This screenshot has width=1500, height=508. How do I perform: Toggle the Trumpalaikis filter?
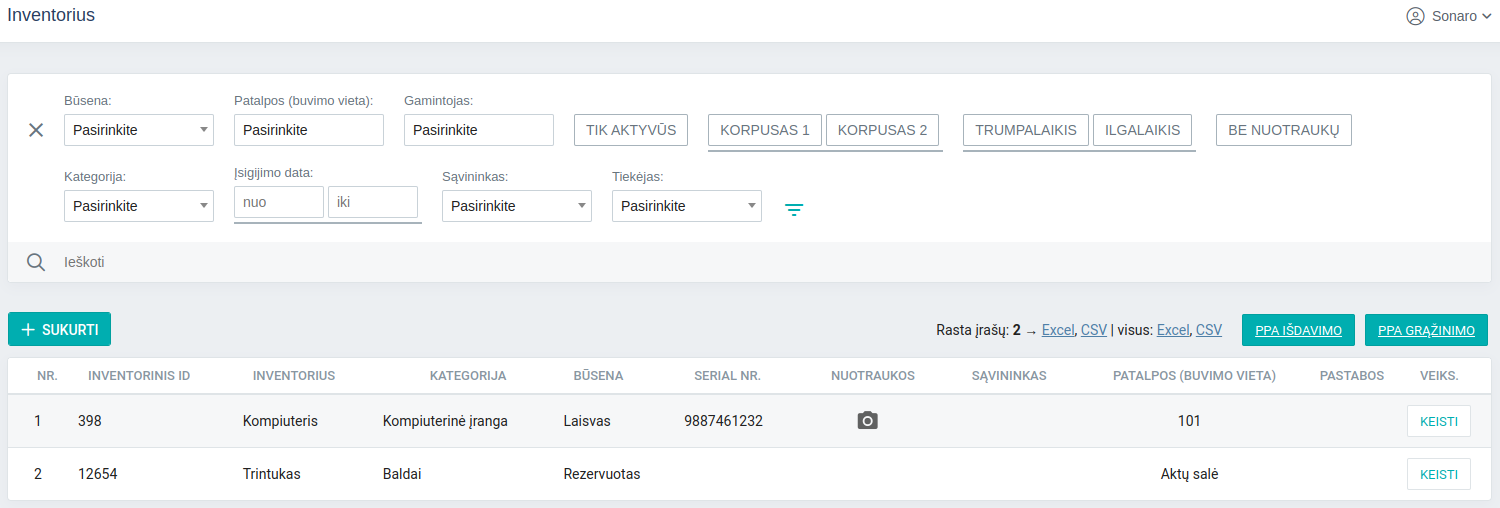click(x=1026, y=130)
